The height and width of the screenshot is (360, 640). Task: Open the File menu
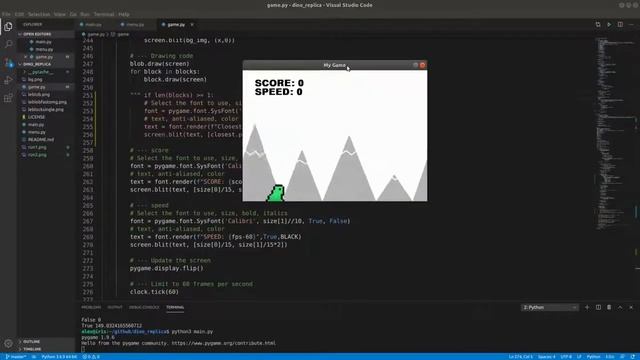tap(6, 14)
